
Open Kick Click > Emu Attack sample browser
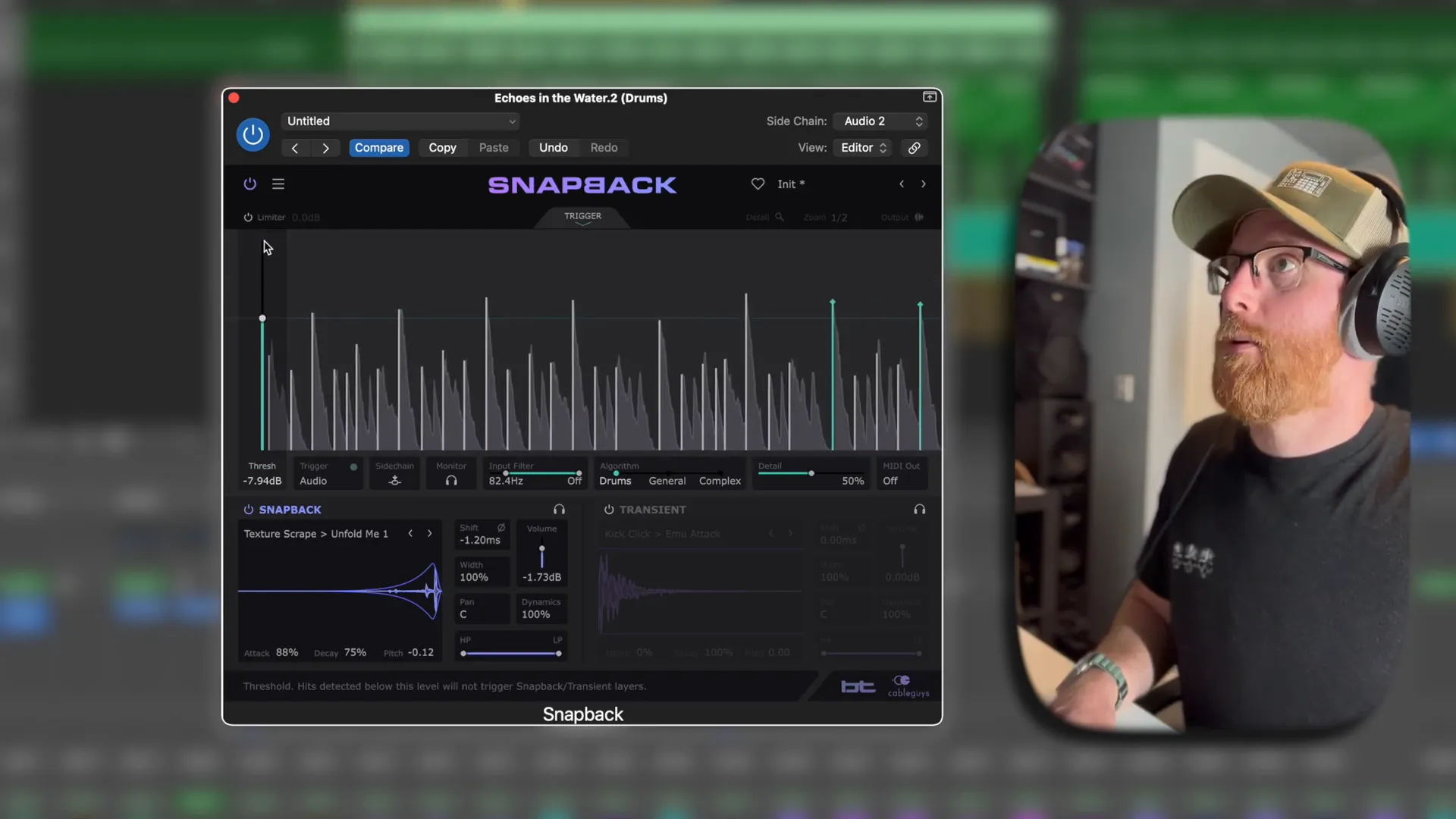pyautogui.click(x=663, y=534)
